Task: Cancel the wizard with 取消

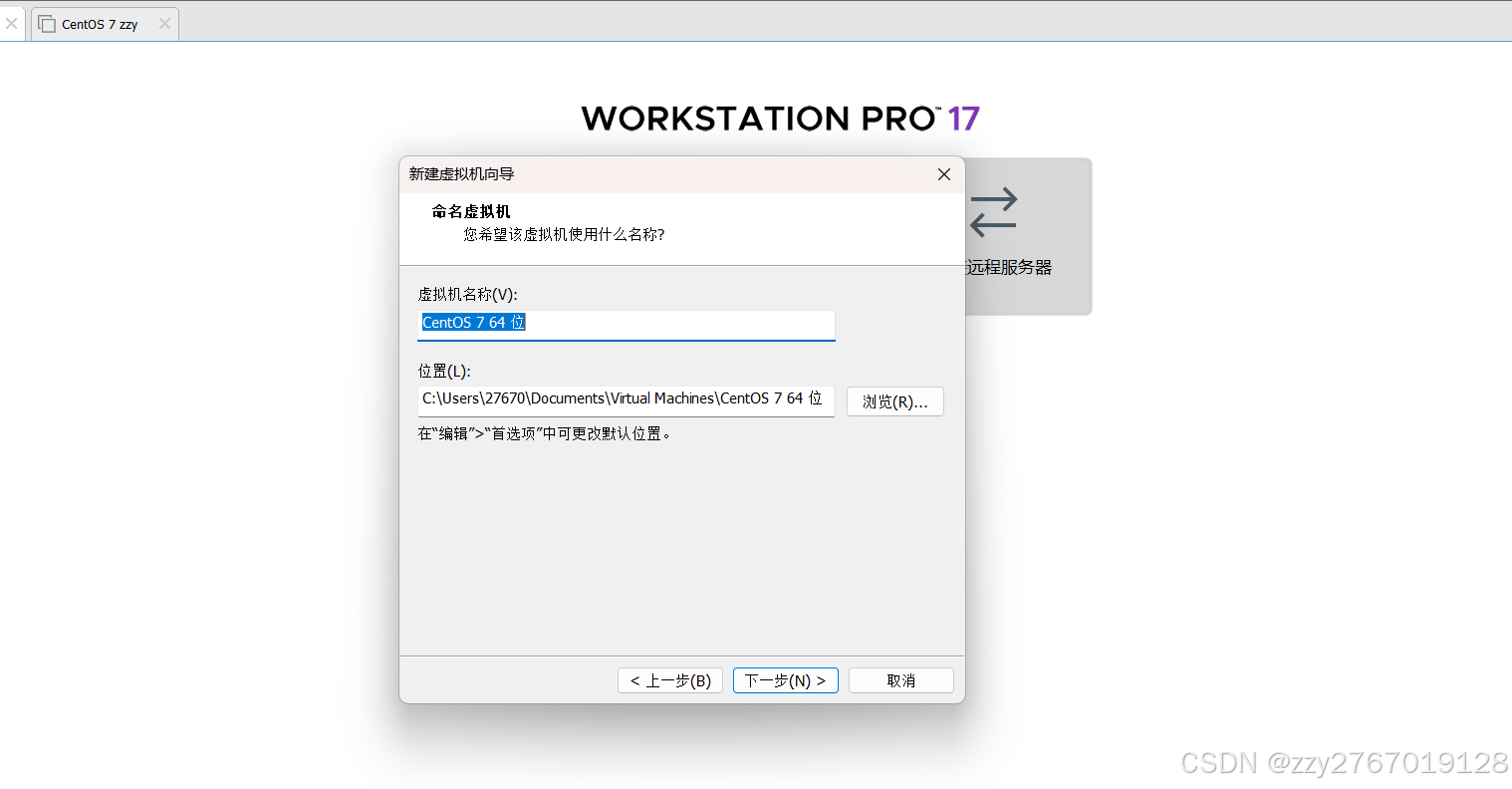Action: (x=901, y=680)
